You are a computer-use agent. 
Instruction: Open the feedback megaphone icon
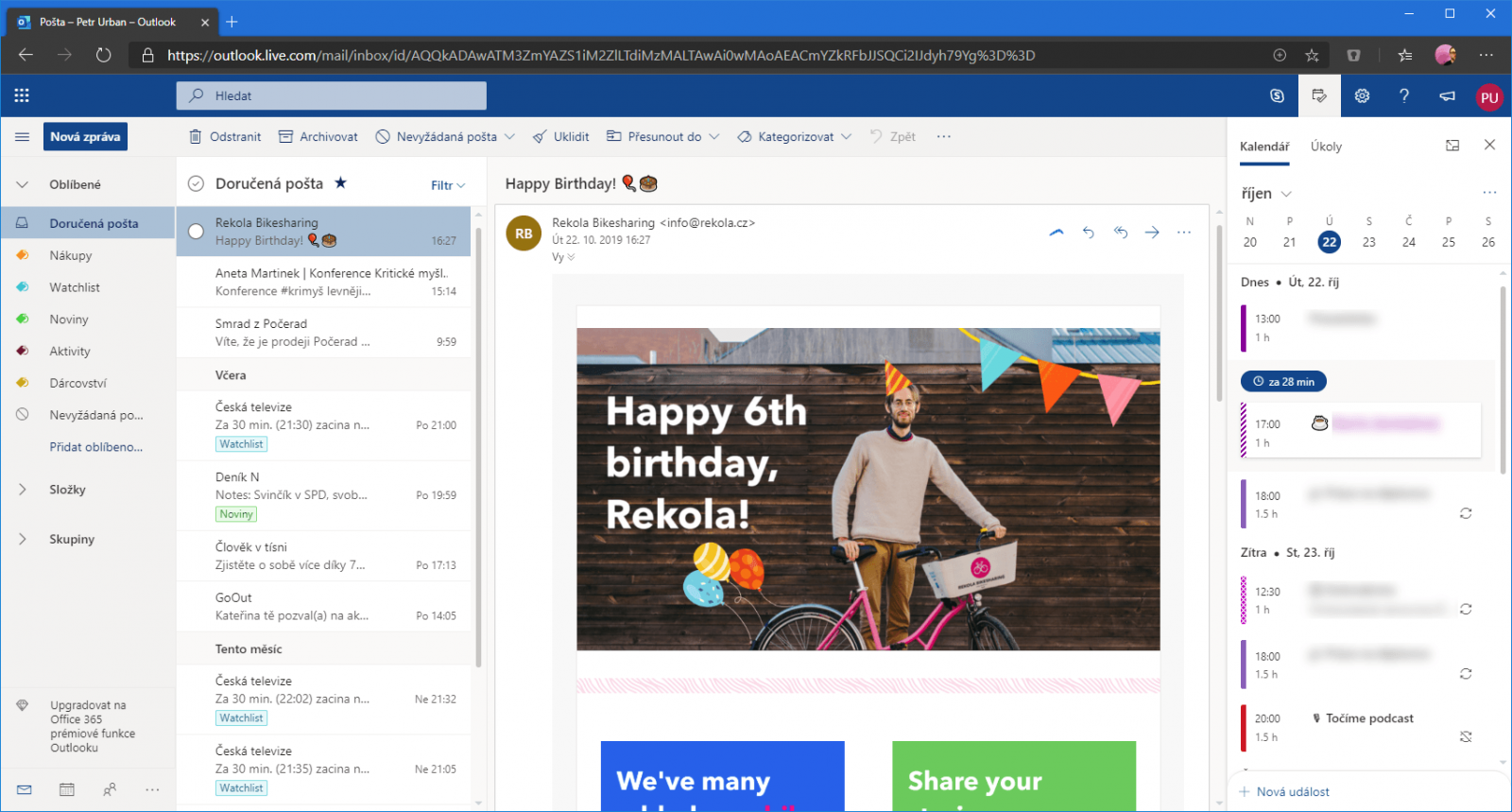1447,95
